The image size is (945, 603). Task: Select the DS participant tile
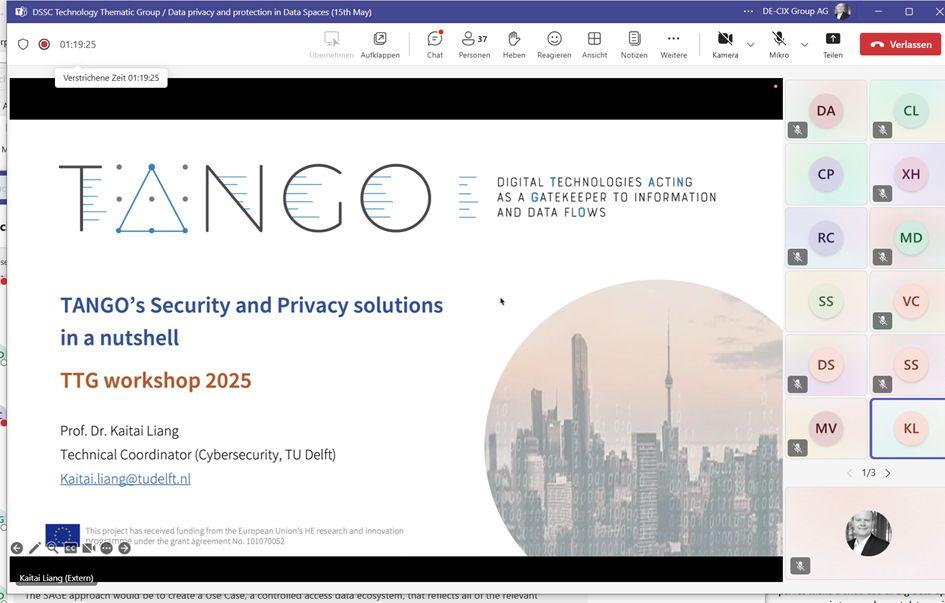click(826, 365)
